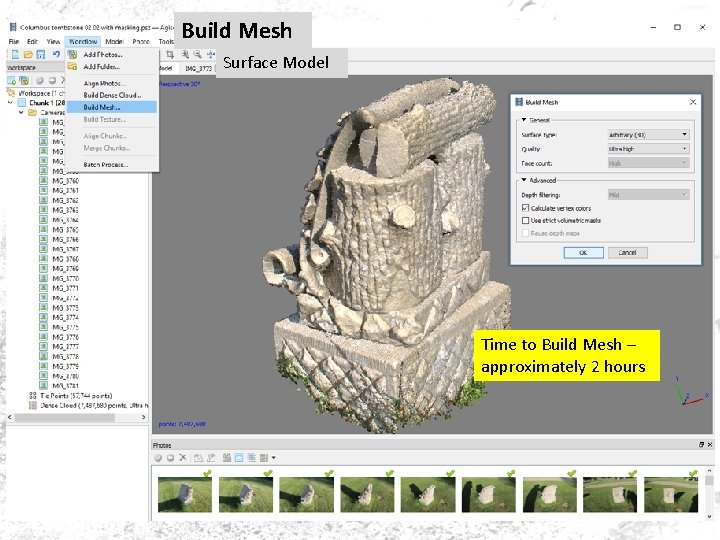This screenshot has height=540, width=720.
Task: Collapse the Advanced section in Build Mesh
Action: [x=524, y=180]
